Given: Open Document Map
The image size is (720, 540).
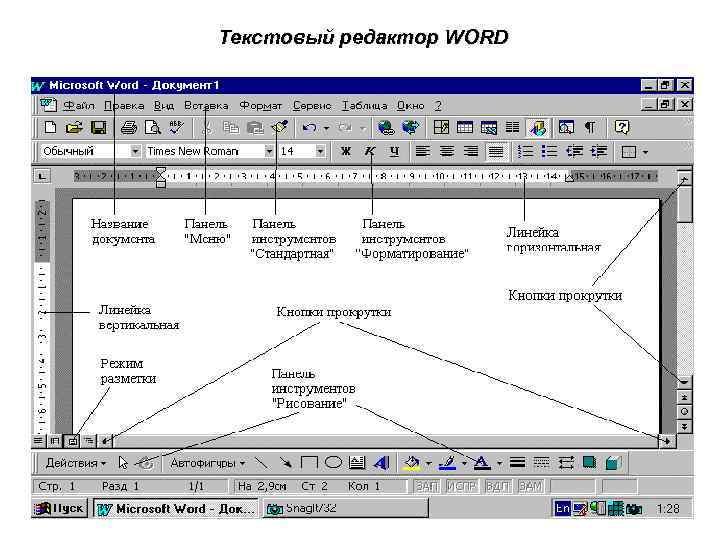Looking at the screenshot, I should pos(566,127).
